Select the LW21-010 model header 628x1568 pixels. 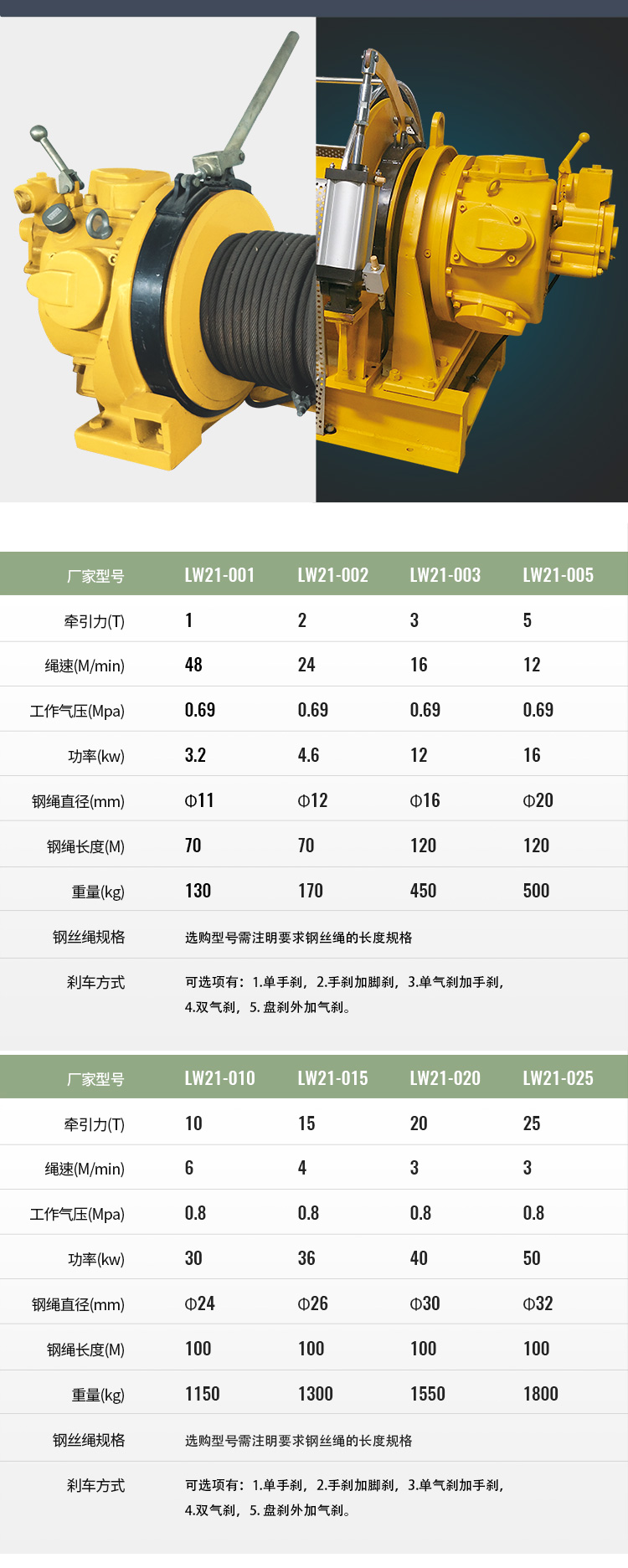click(x=219, y=1078)
